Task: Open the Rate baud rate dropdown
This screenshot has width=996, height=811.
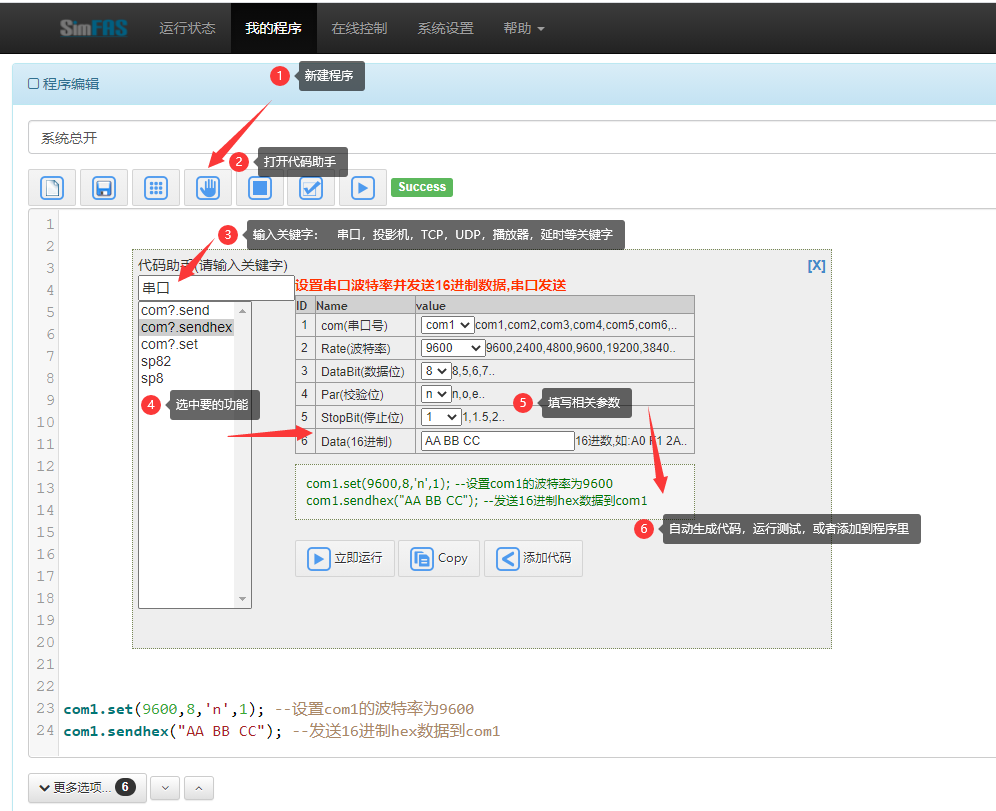Action: click(x=452, y=348)
